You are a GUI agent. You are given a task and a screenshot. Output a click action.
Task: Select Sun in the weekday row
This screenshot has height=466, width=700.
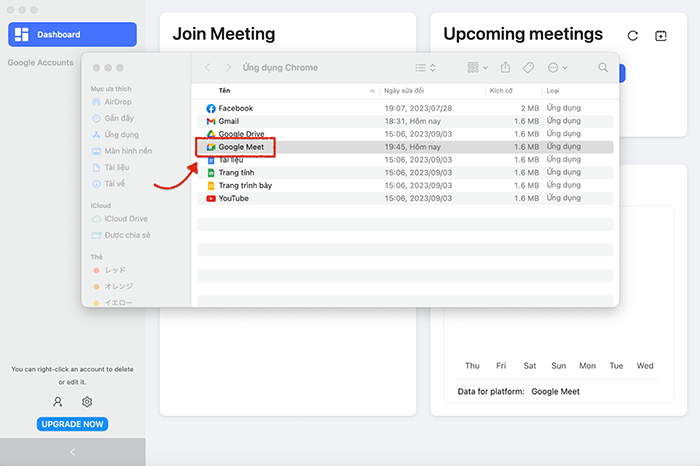tap(558, 366)
